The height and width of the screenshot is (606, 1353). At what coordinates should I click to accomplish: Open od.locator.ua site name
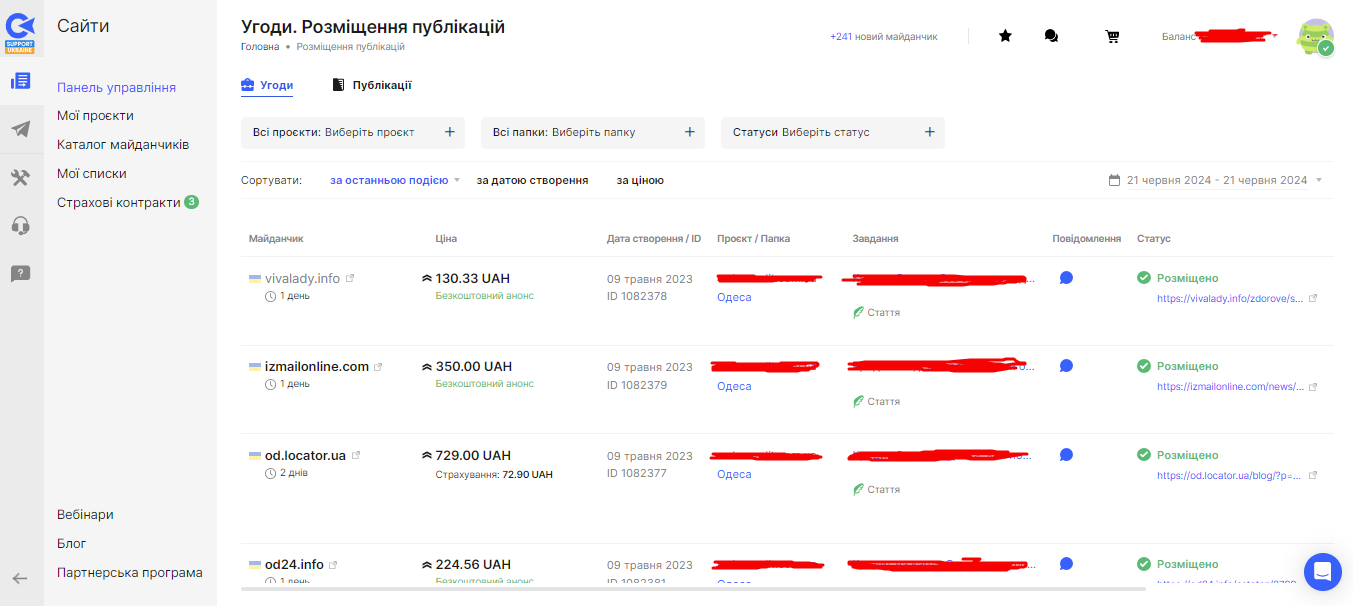[x=305, y=455]
